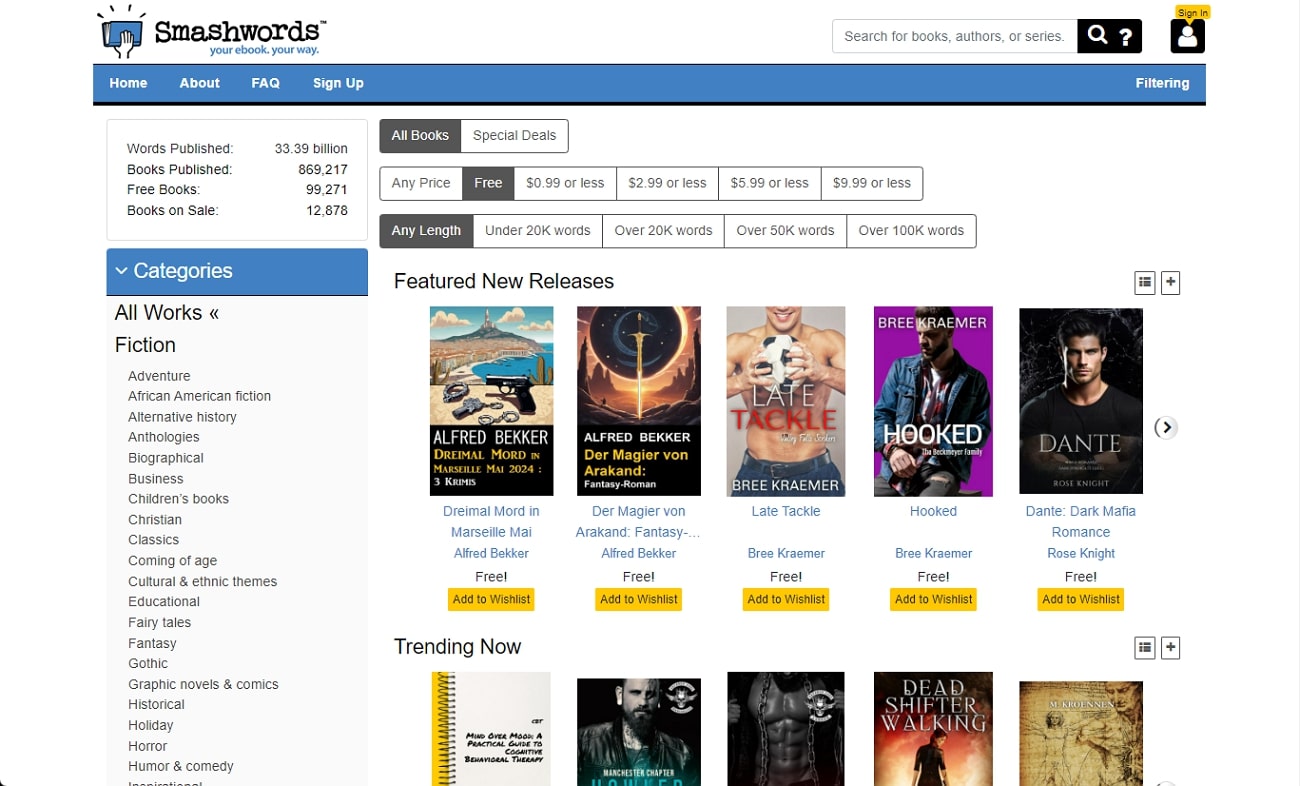Choose Free price filter
Image resolution: width=1300 pixels, height=786 pixels.
pos(488,183)
